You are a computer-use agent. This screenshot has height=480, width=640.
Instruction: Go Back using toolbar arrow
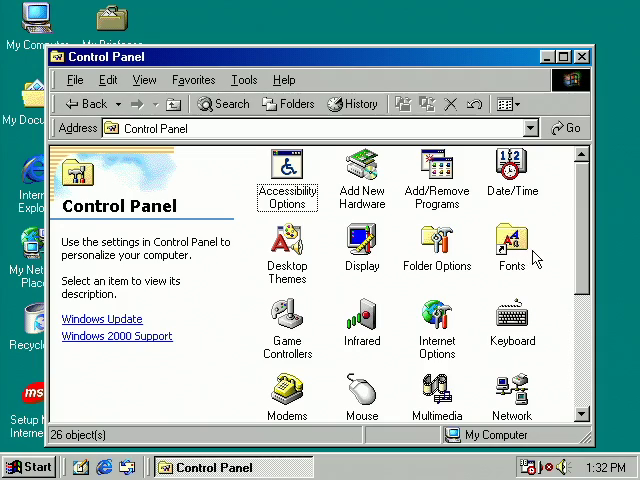pyautogui.click(x=87, y=104)
